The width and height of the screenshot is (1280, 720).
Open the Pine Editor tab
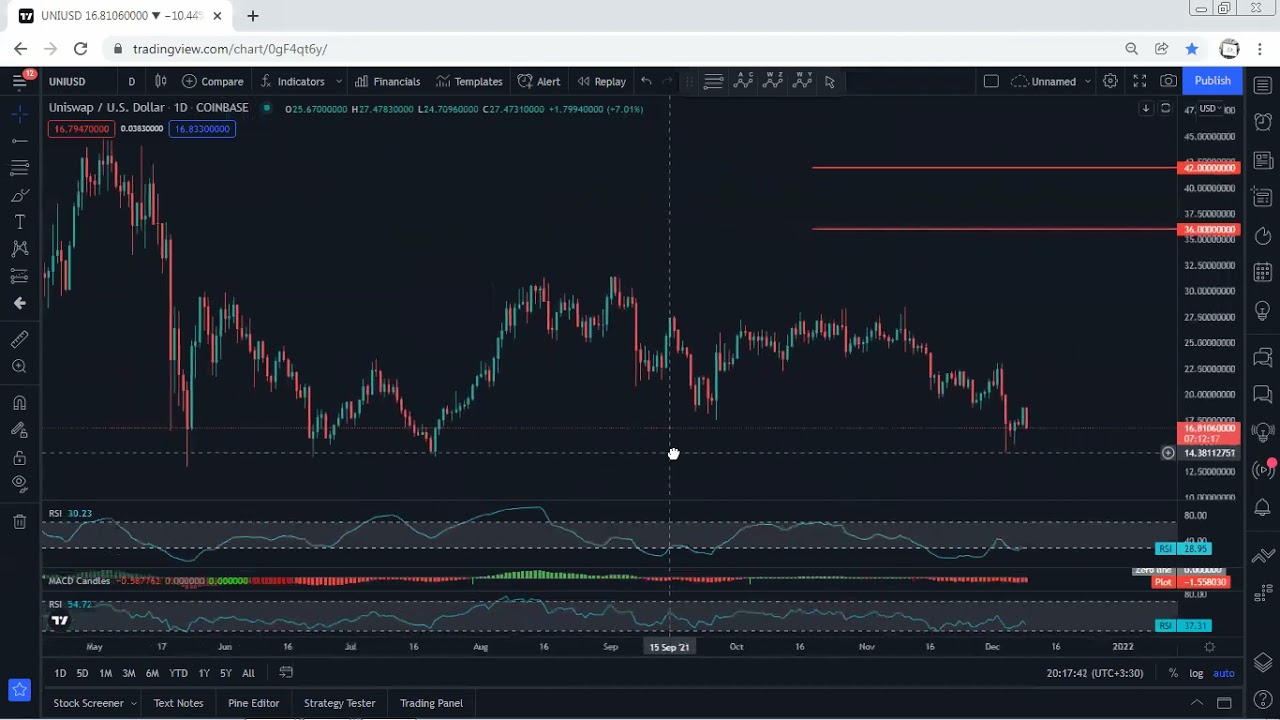click(253, 703)
